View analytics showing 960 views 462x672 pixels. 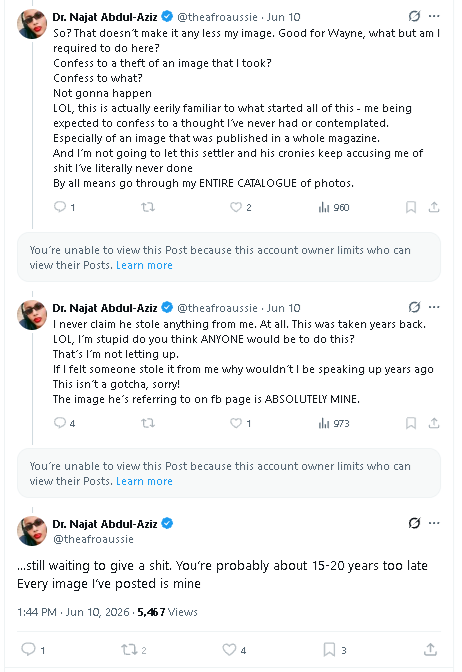pyautogui.click(x=334, y=207)
